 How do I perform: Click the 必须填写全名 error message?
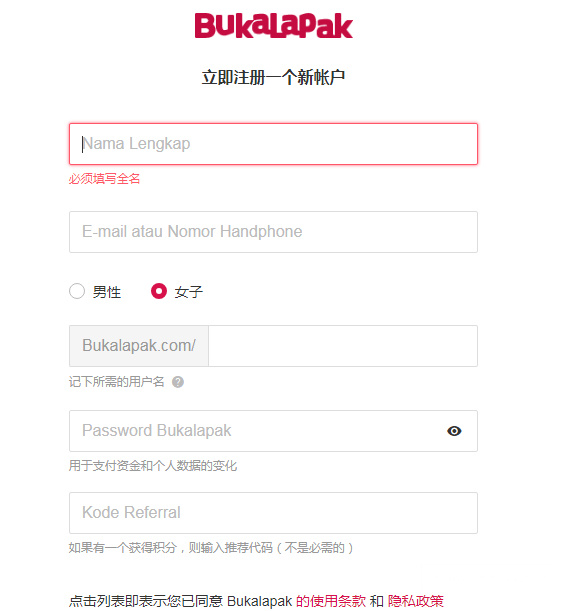[104, 179]
